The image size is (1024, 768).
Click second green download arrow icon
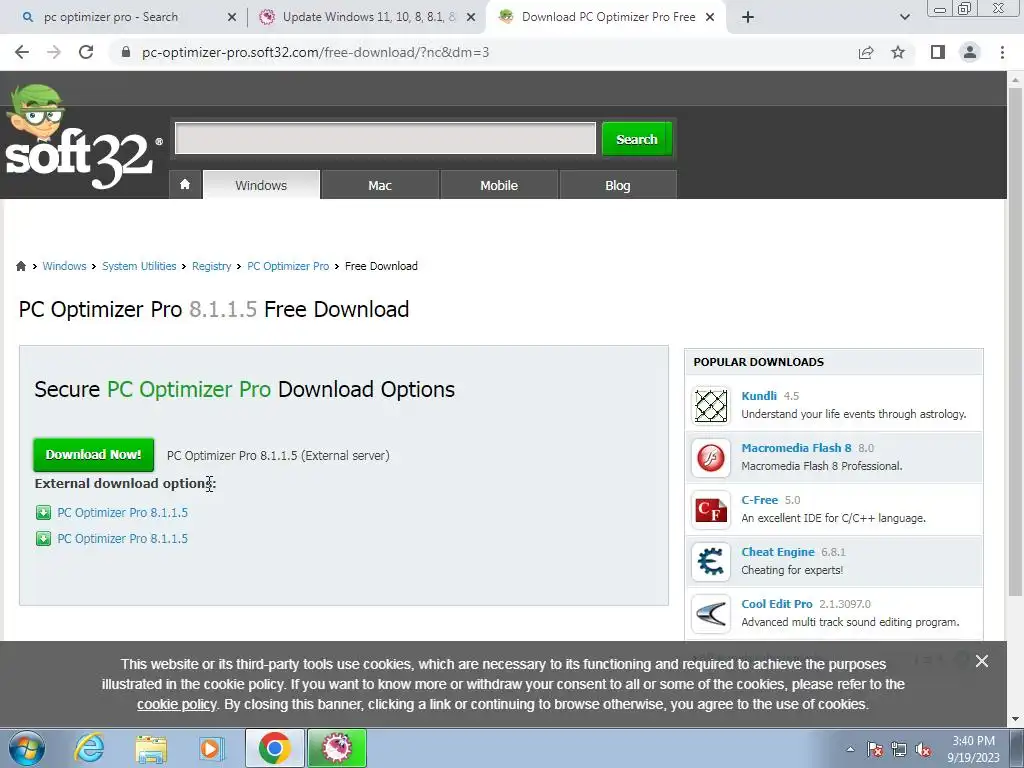point(43,539)
